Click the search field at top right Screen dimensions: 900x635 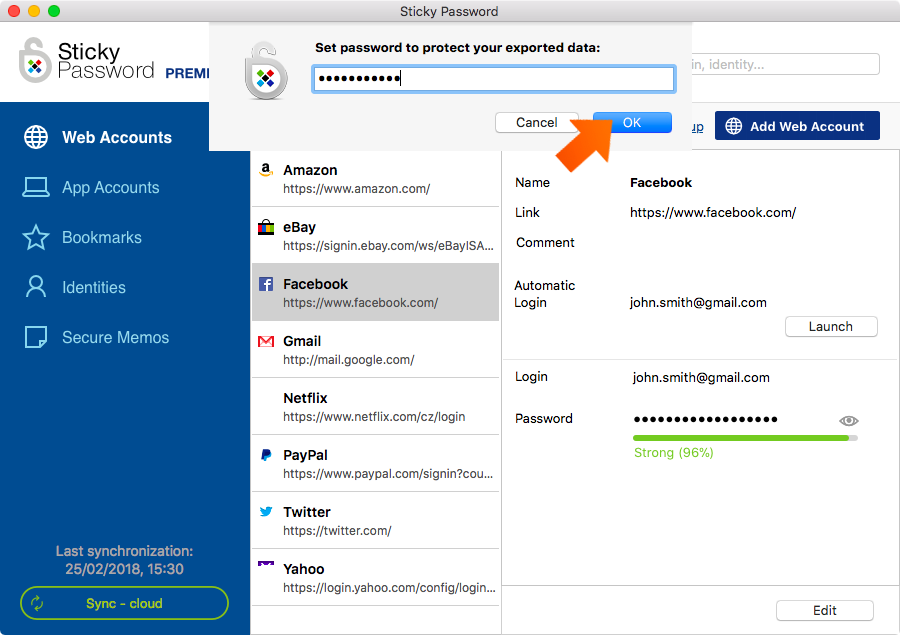[x=785, y=64]
